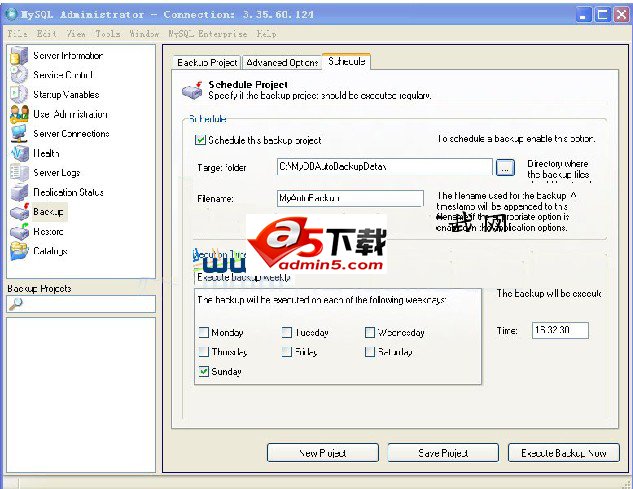Click the Backup Projects search magnifier icon

point(15,304)
